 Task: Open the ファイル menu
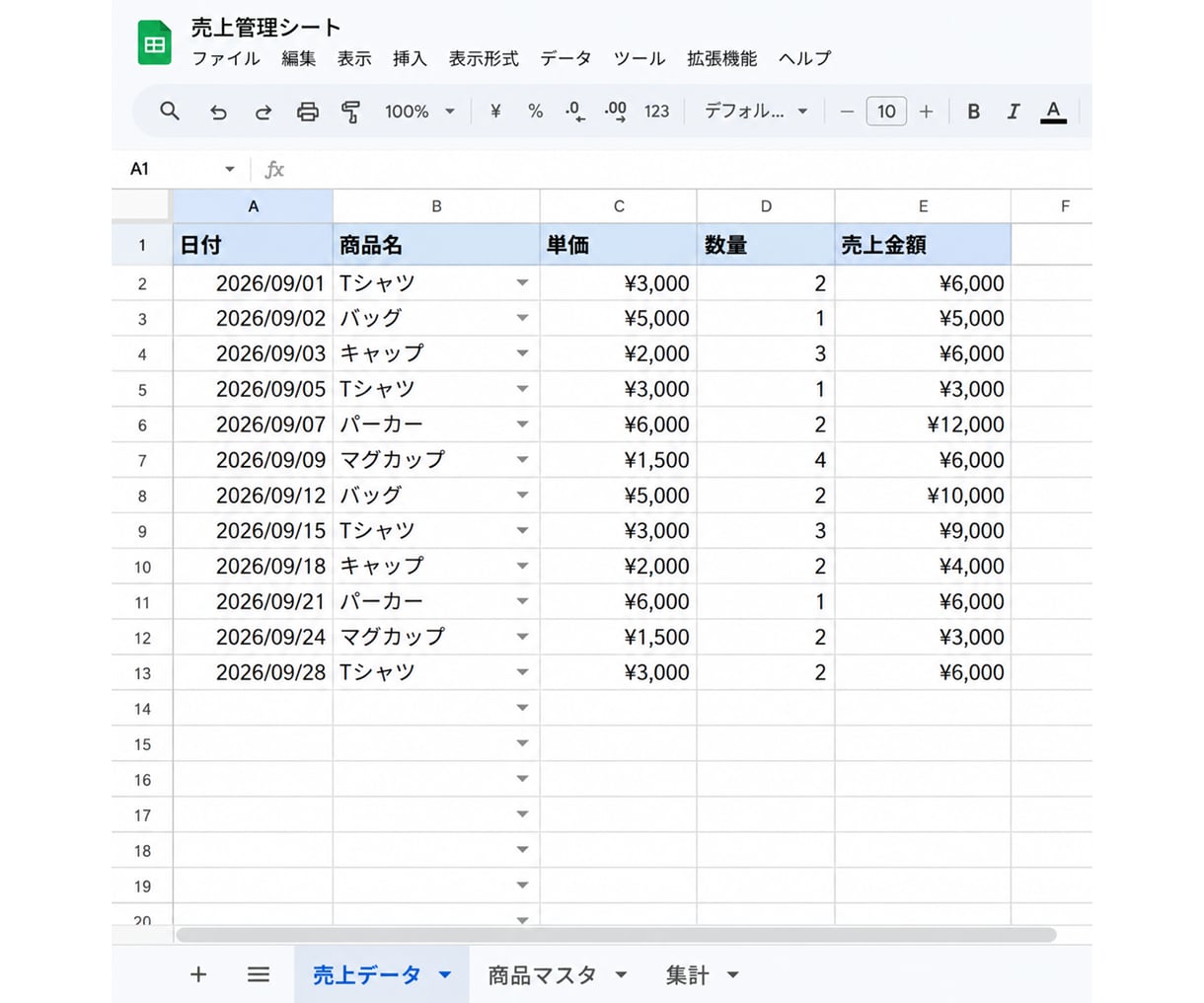(x=226, y=58)
